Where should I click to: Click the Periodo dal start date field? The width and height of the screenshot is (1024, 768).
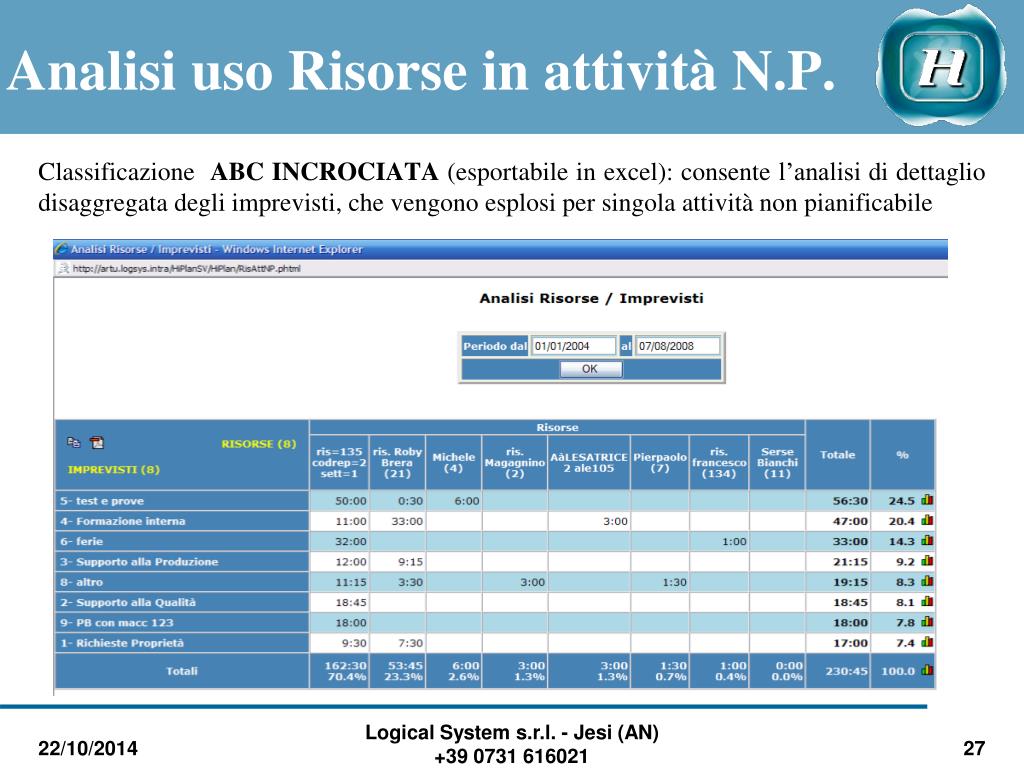pyautogui.click(x=573, y=346)
